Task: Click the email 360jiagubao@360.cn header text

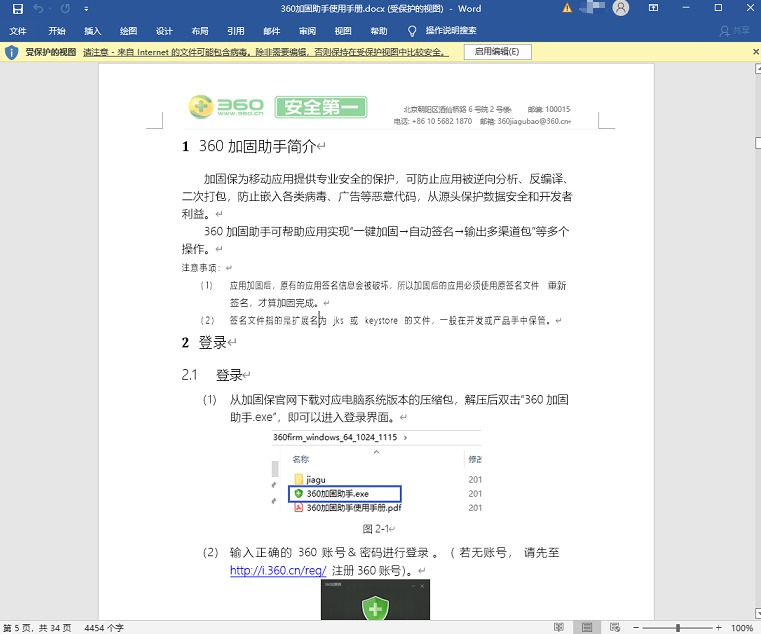Action: 533,121
